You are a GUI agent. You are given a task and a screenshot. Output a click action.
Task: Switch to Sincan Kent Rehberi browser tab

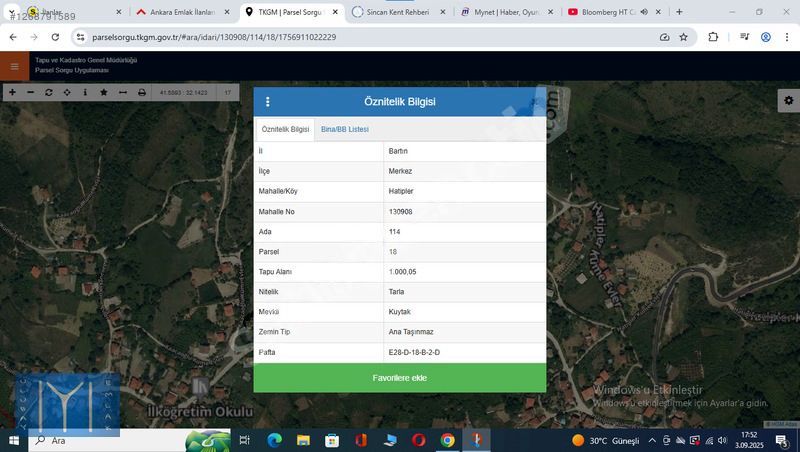(x=400, y=12)
